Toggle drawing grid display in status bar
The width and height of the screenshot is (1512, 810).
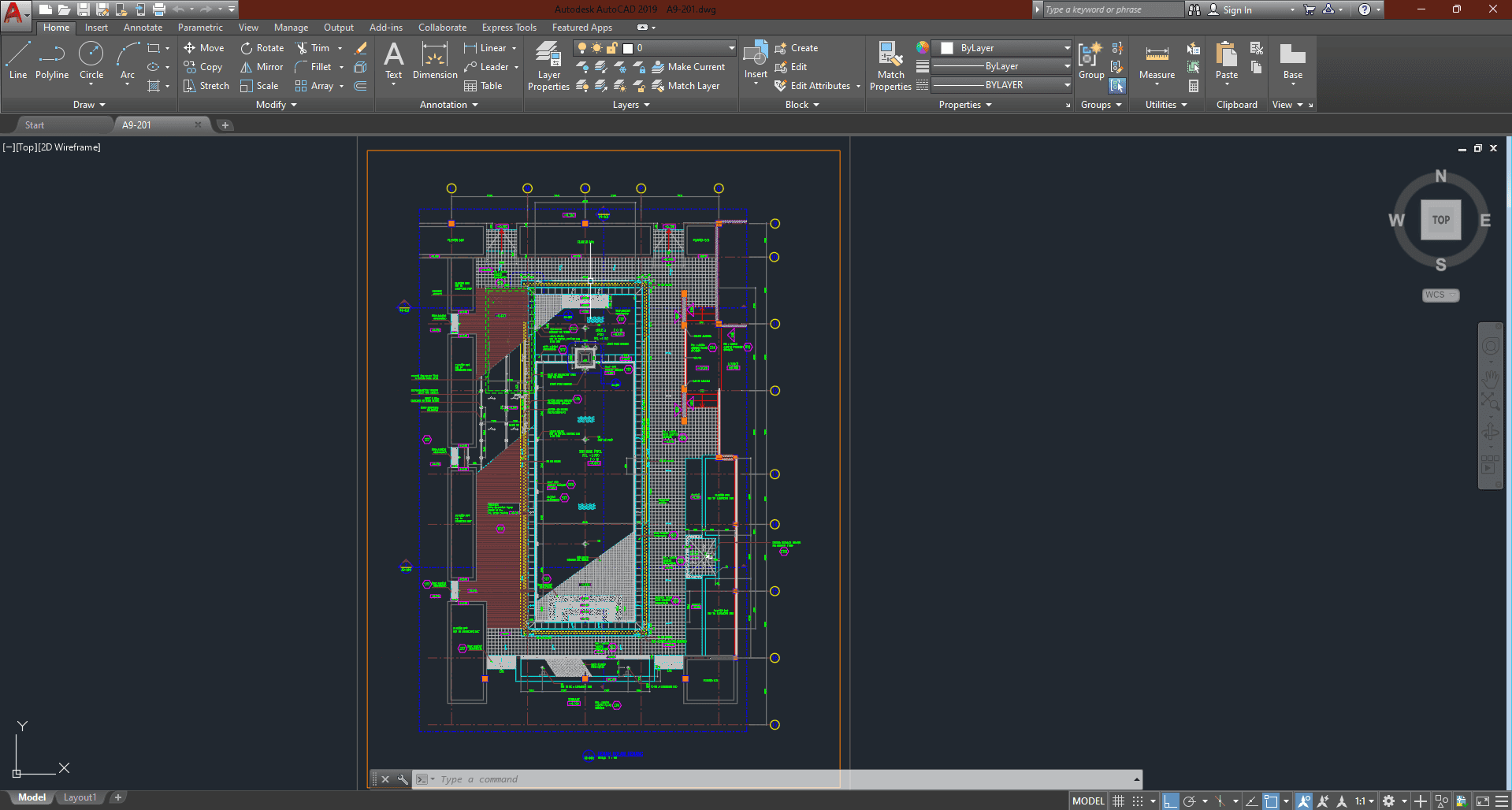pos(1118,801)
